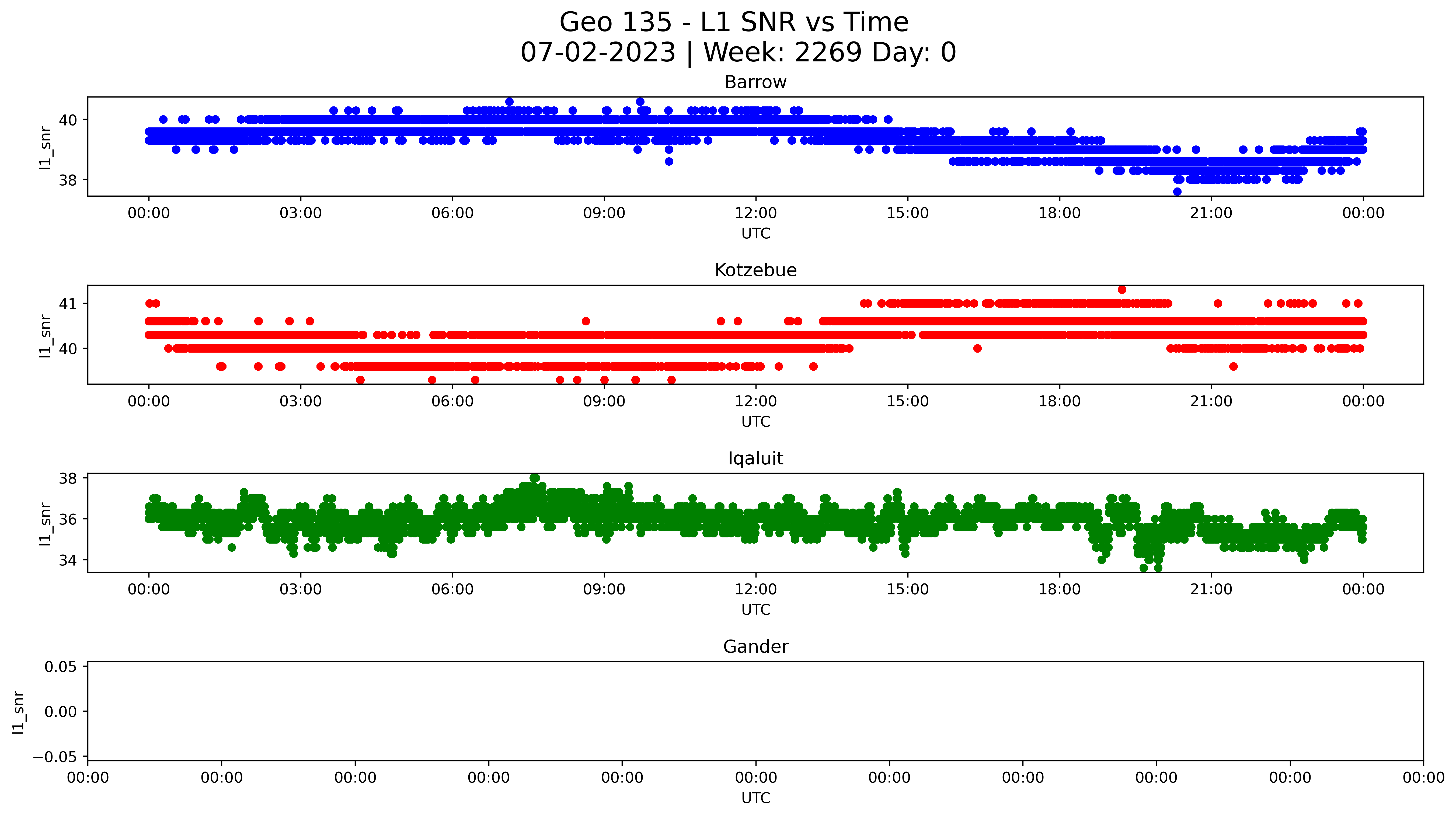
Task: Click the 21:00 tick on Barrow's time axis
Action: pos(1211,213)
